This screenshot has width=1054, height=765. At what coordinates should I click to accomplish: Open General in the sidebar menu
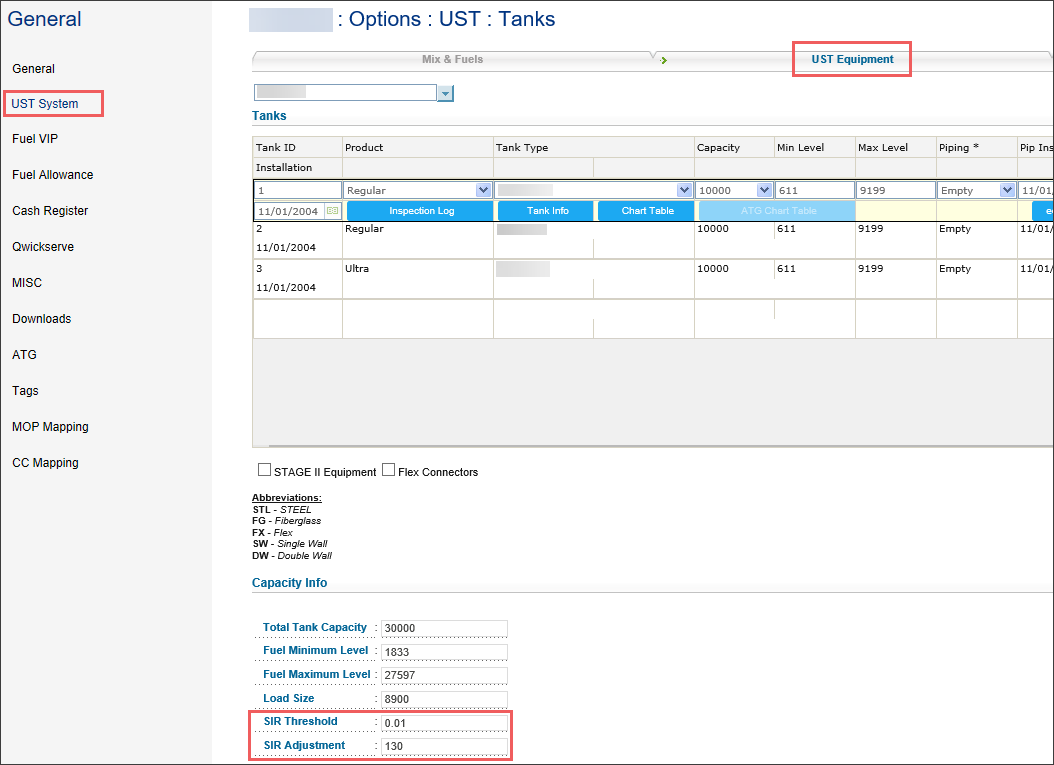point(34,69)
